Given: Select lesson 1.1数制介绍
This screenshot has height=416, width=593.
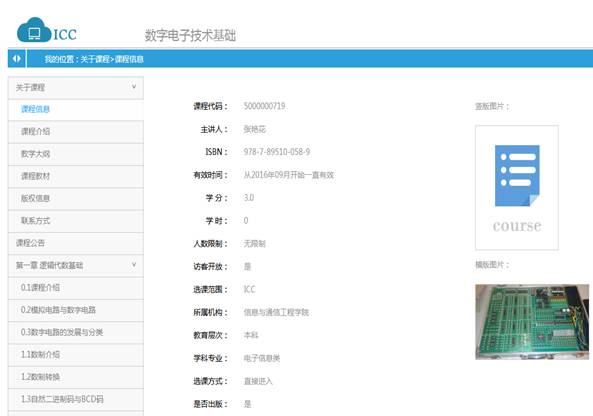Looking at the screenshot, I should click(x=76, y=355).
